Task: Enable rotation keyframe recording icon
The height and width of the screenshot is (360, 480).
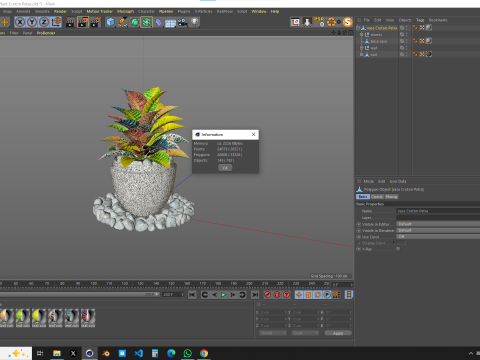Action: tap(318, 295)
